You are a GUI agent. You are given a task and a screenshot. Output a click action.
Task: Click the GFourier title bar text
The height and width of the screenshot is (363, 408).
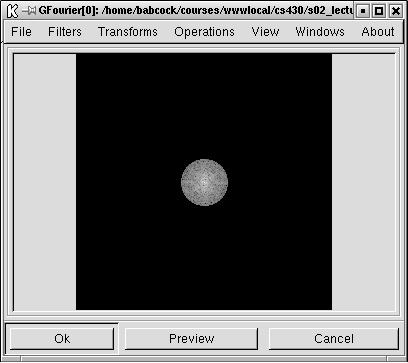[195, 11]
